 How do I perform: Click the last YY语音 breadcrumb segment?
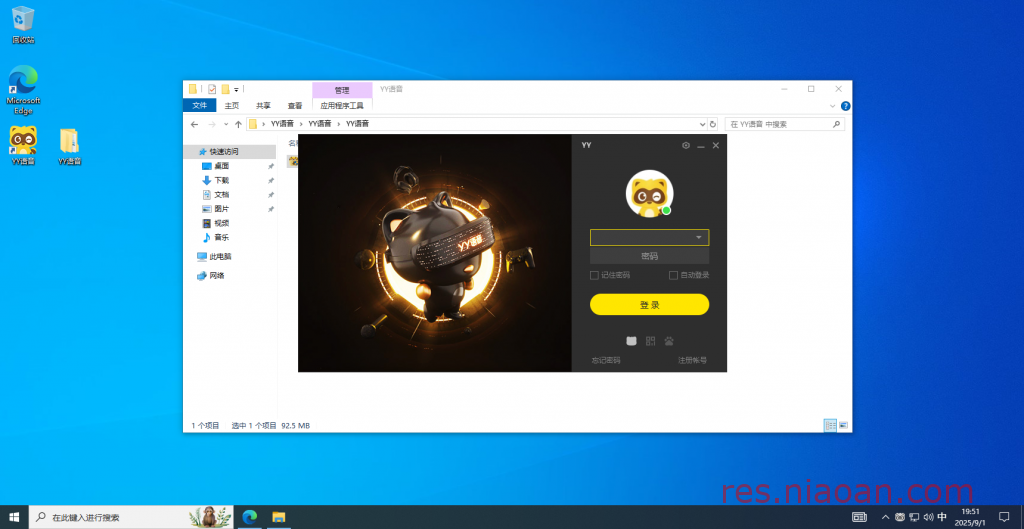pyautogui.click(x=357, y=123)
